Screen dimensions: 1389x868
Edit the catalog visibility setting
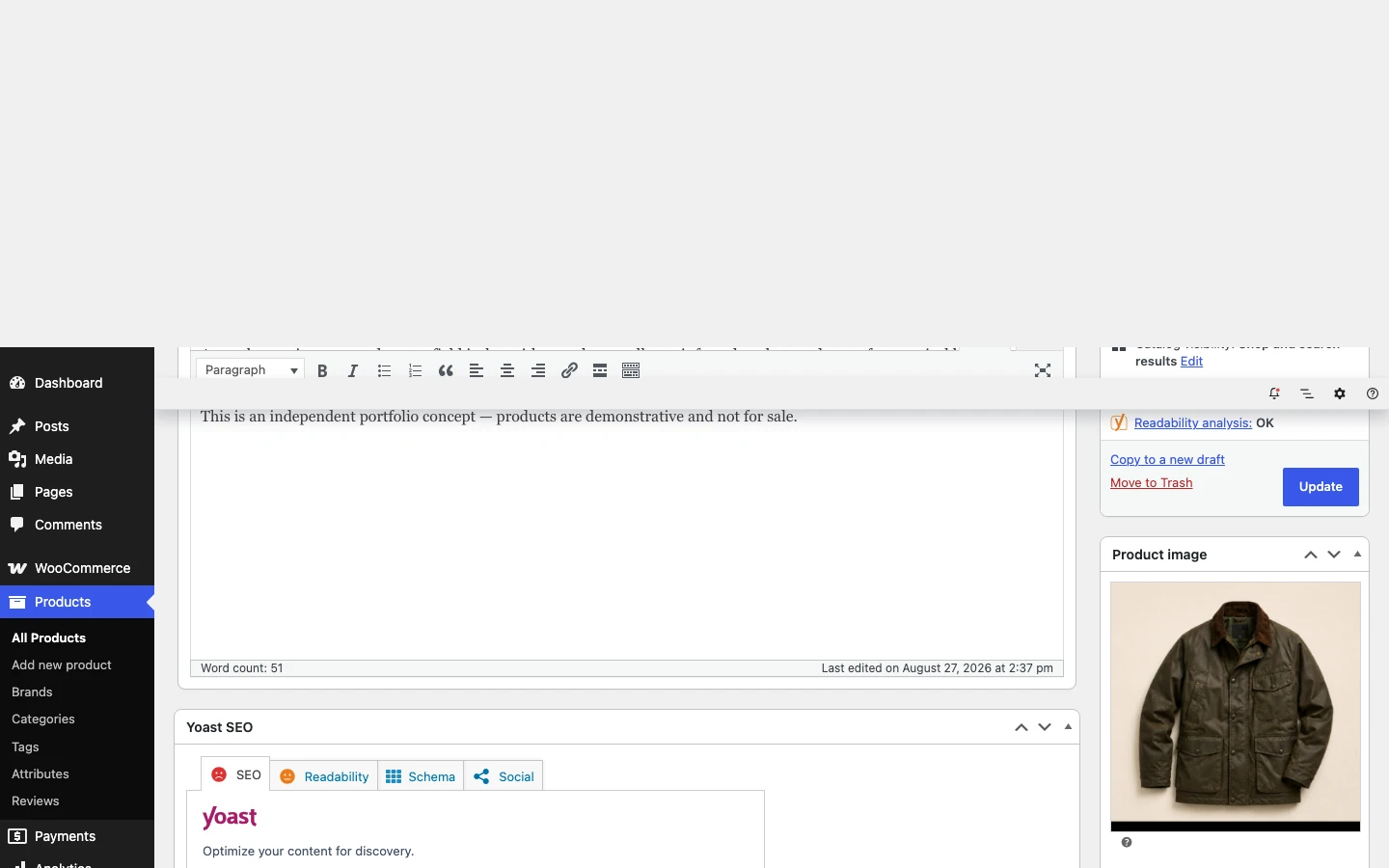(1191, 361)
